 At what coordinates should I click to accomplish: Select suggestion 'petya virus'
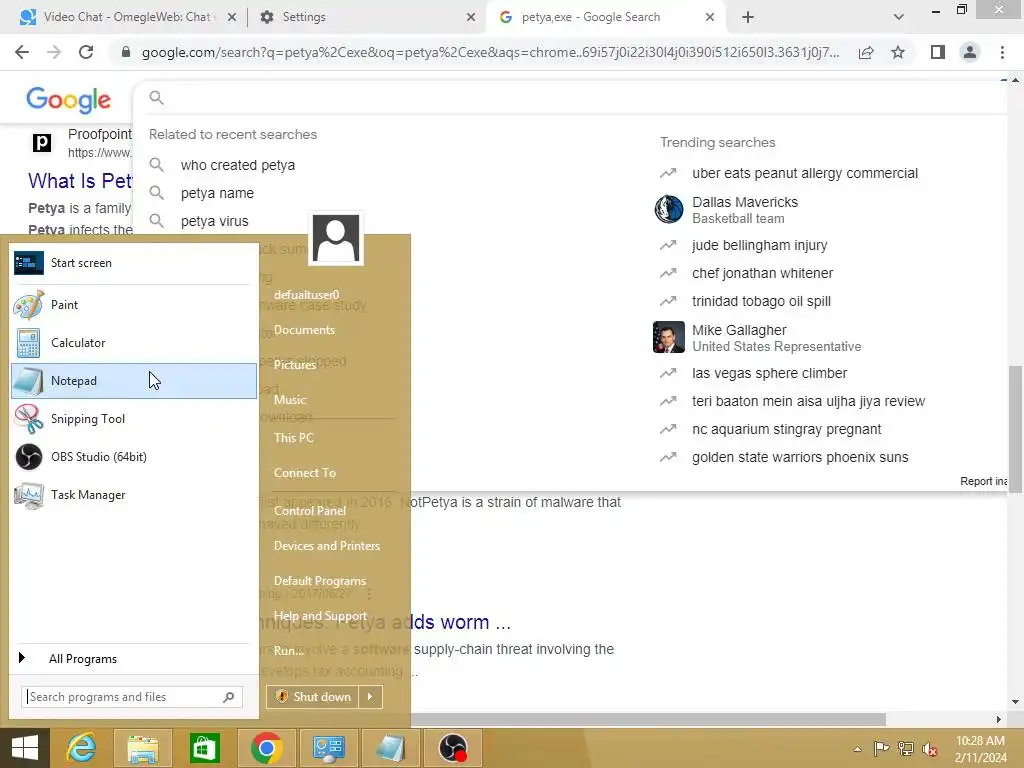pos(215,221)
